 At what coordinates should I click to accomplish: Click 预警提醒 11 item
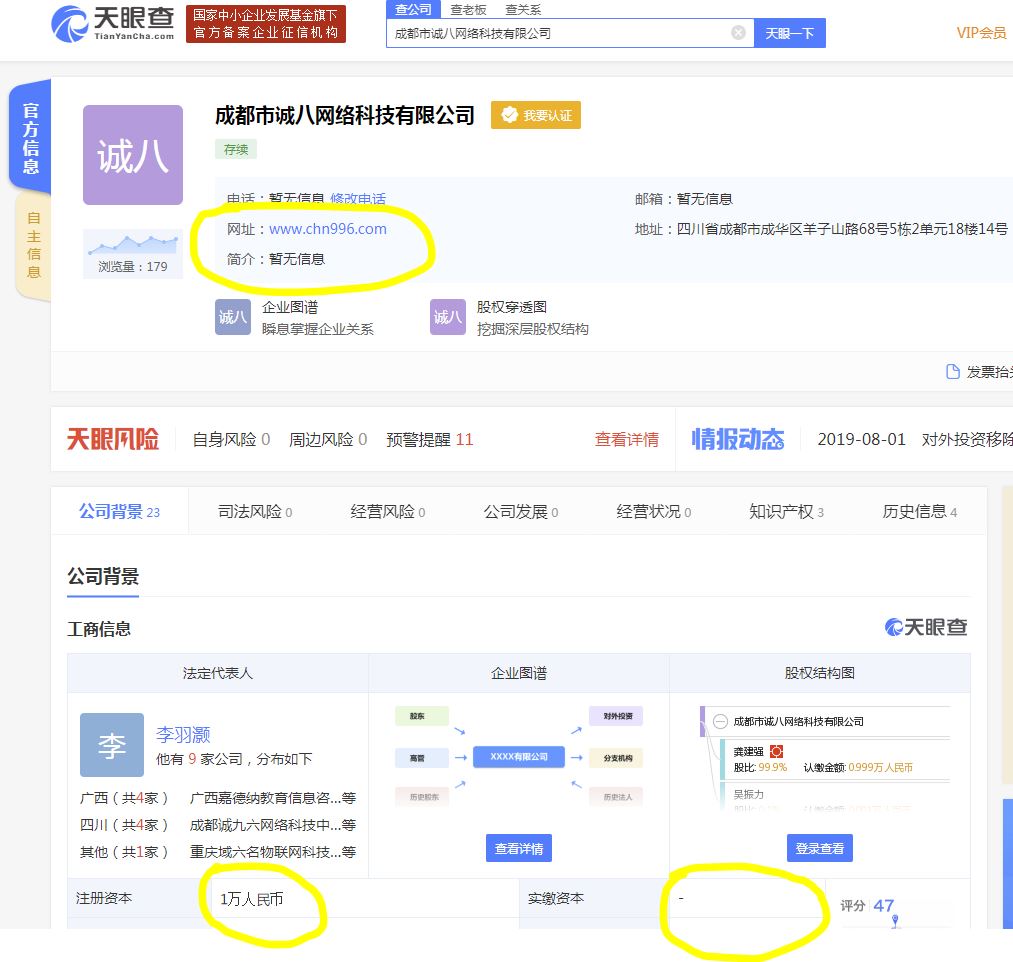point(430,439)
